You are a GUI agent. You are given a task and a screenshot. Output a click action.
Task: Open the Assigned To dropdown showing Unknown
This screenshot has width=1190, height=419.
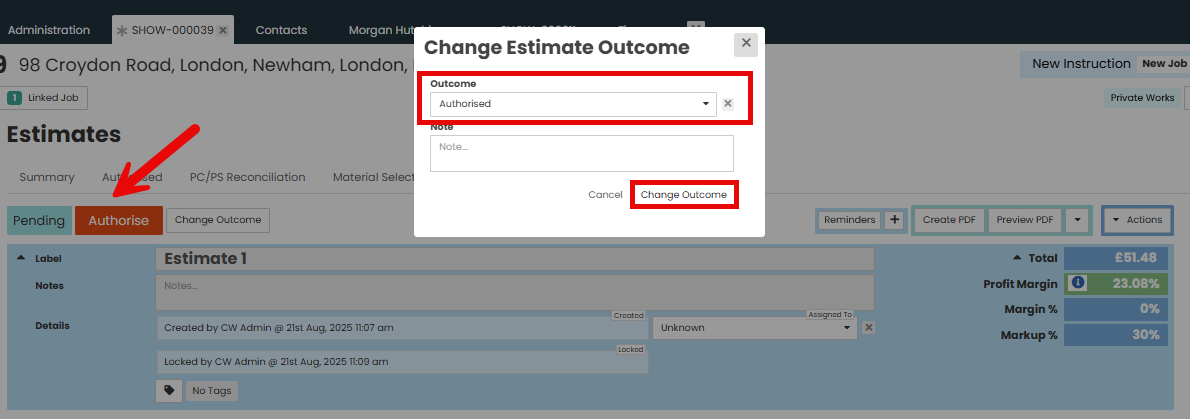[754, 328]
